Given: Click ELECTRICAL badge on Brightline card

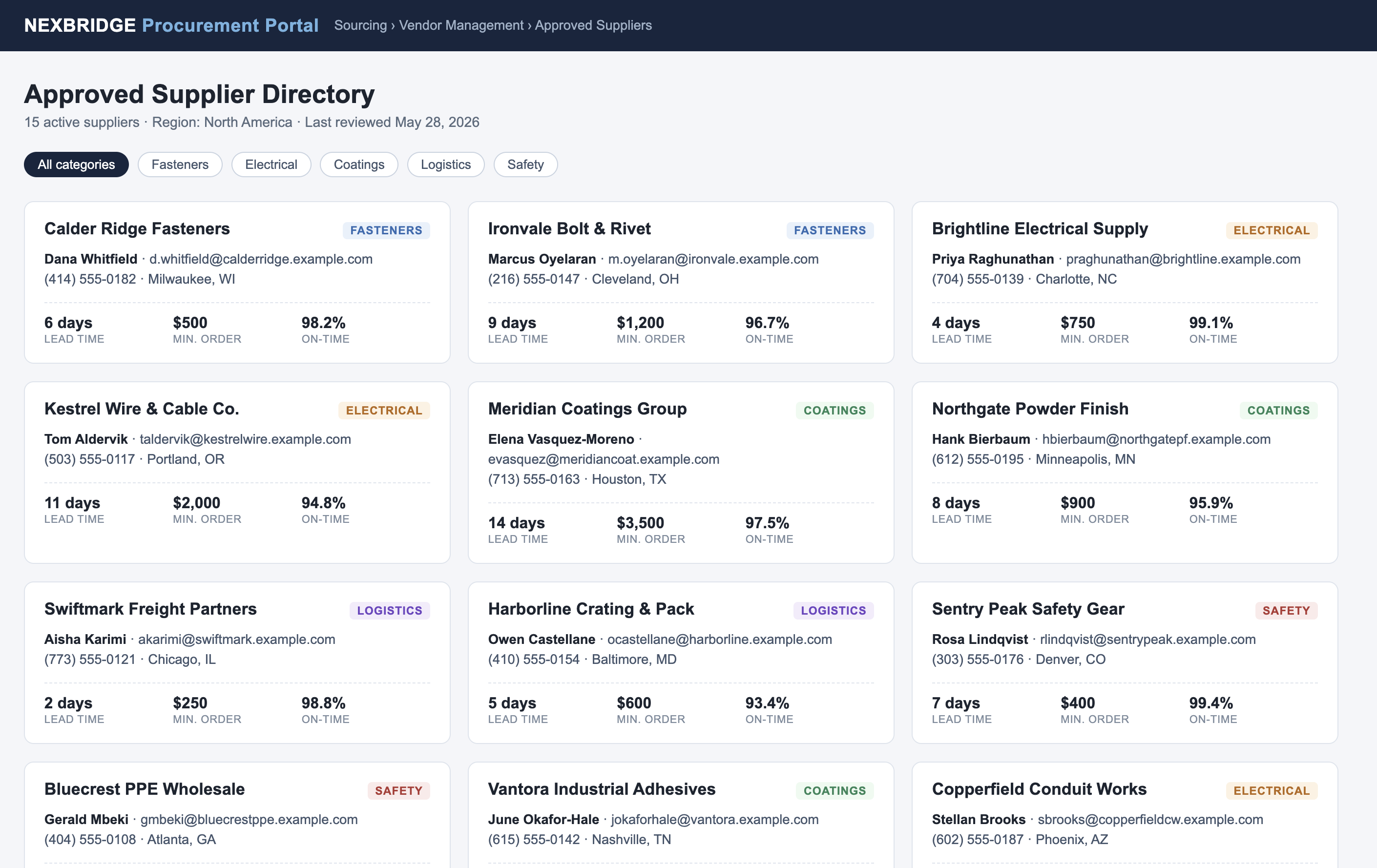Looking at the screenshot, I should (x=1271, y=230).
